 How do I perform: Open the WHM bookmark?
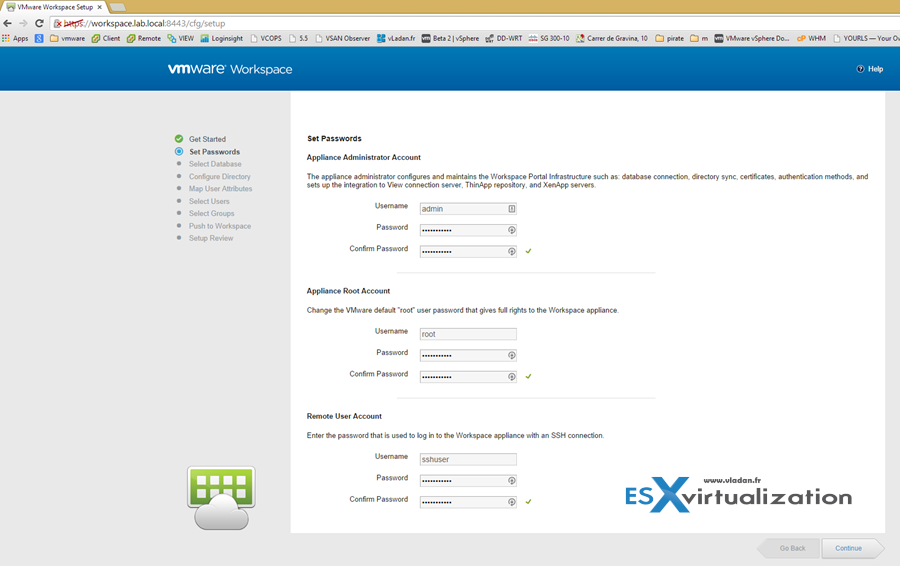click(812, 38)
